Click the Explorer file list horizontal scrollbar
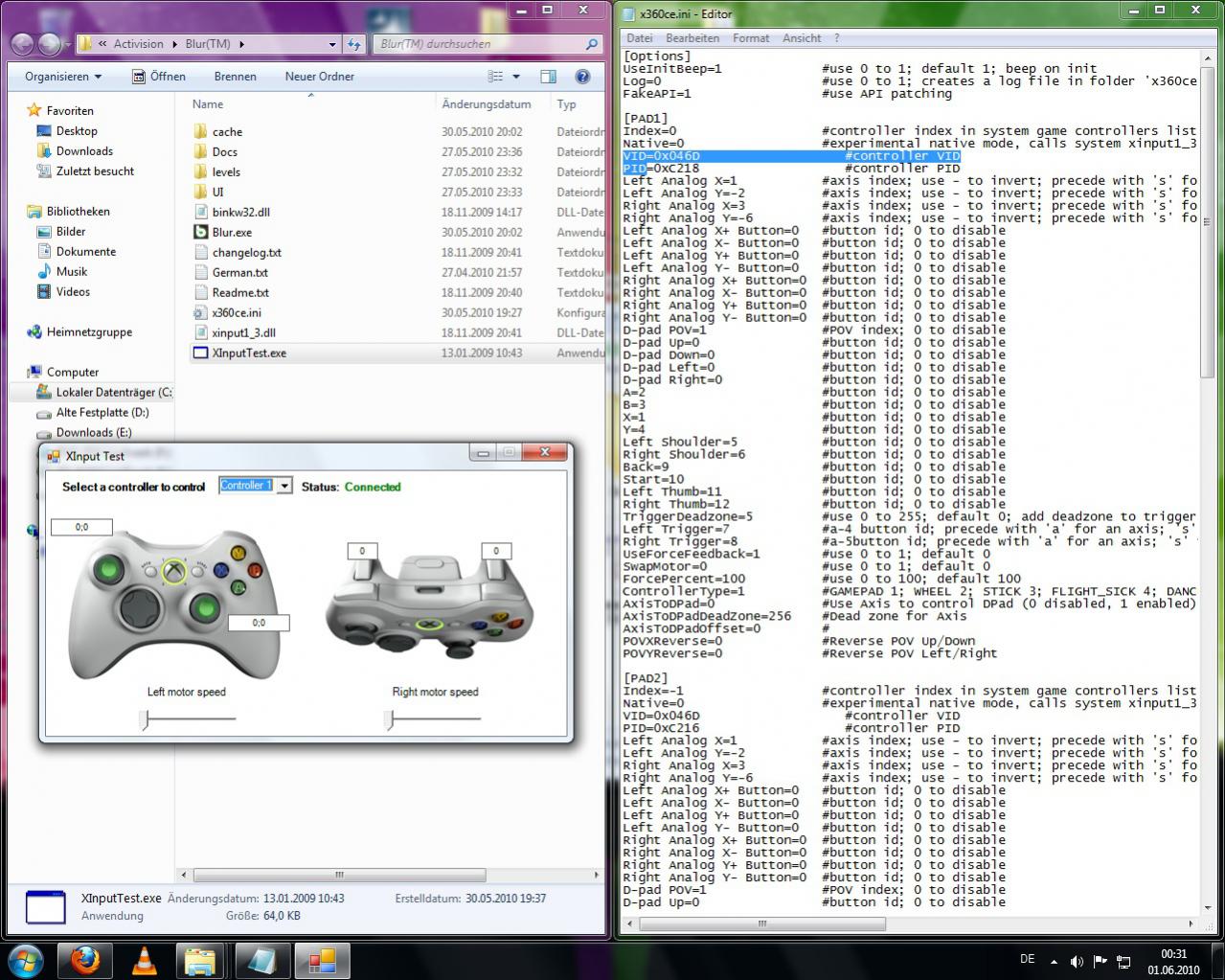This screenshot has width=1225, height=980. [x=339, y=875]
